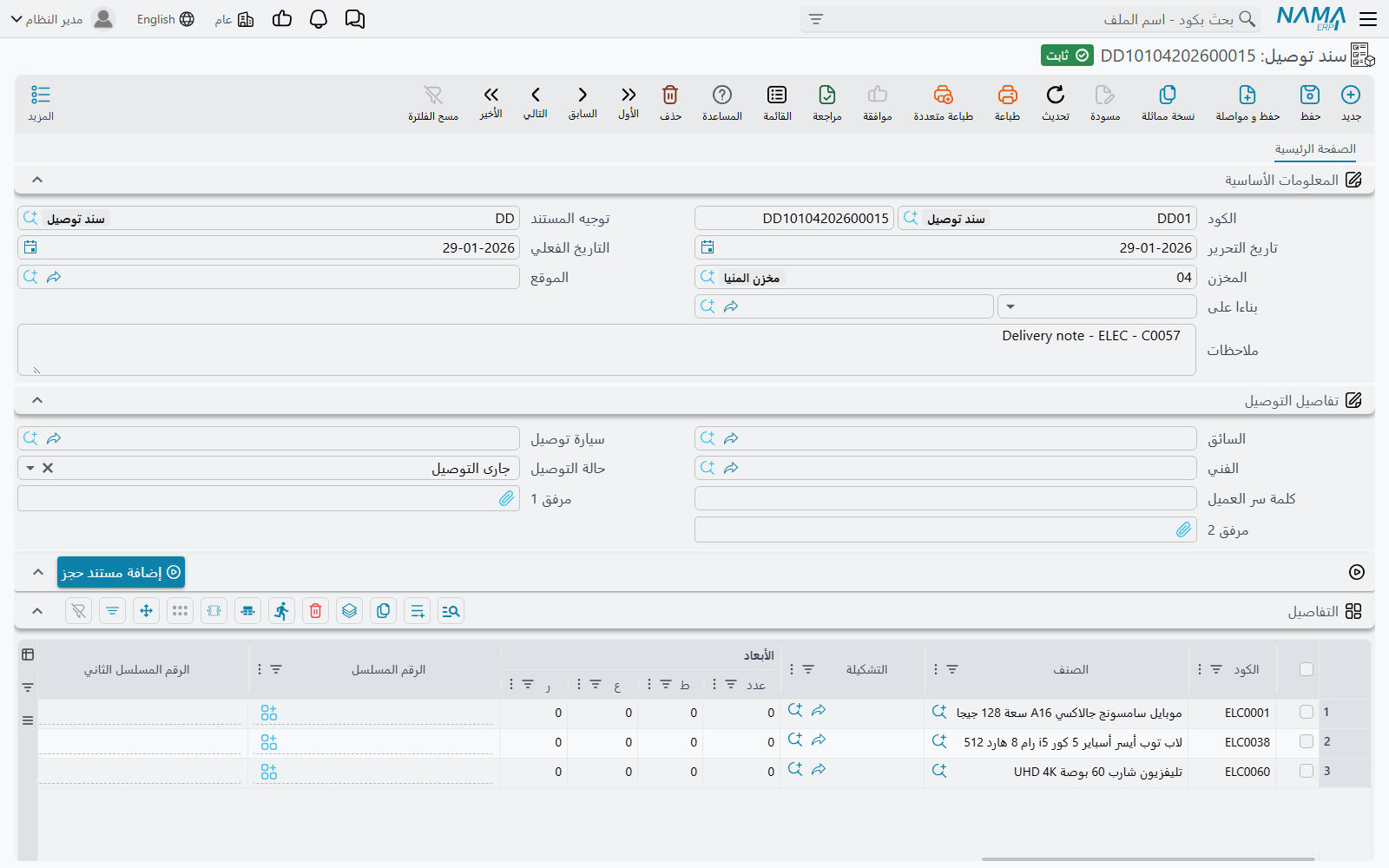The image size is (1389, 868).
Task: Click إضافة مستند حجز button
Action: click(122, 572)
